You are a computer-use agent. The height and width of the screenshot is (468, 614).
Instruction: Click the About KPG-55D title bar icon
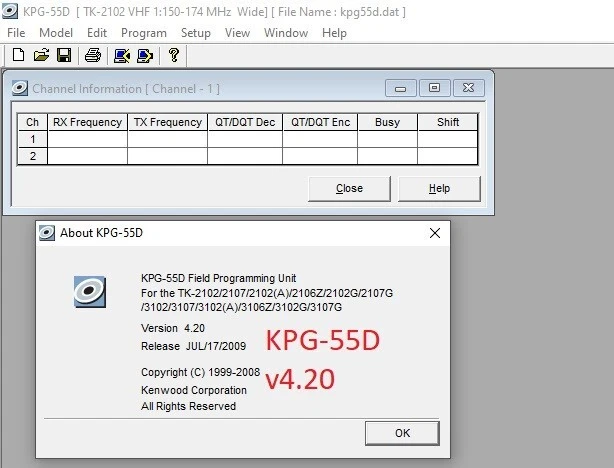point(47,233)
